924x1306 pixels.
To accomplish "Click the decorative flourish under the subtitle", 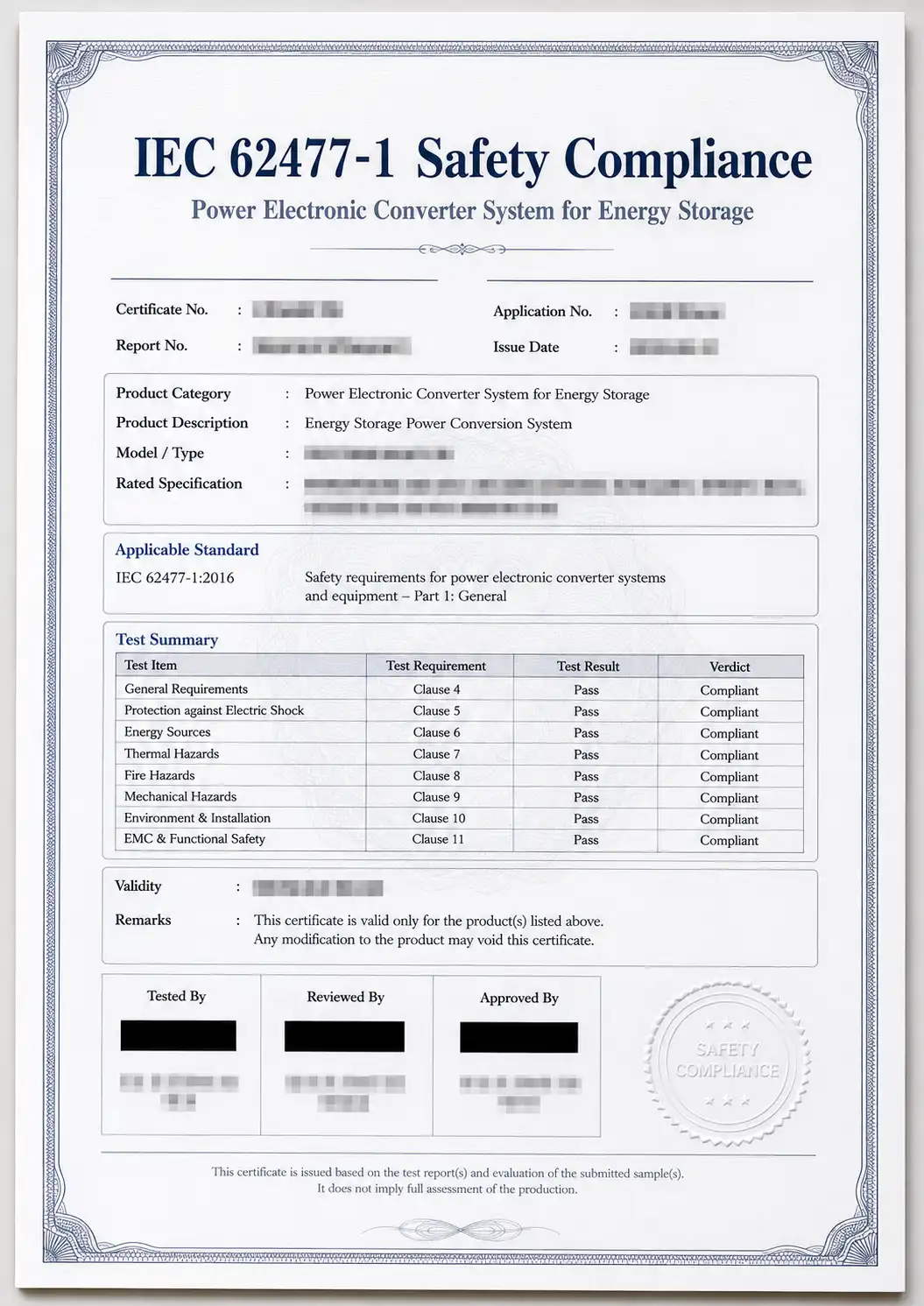I will coord(462,250).
